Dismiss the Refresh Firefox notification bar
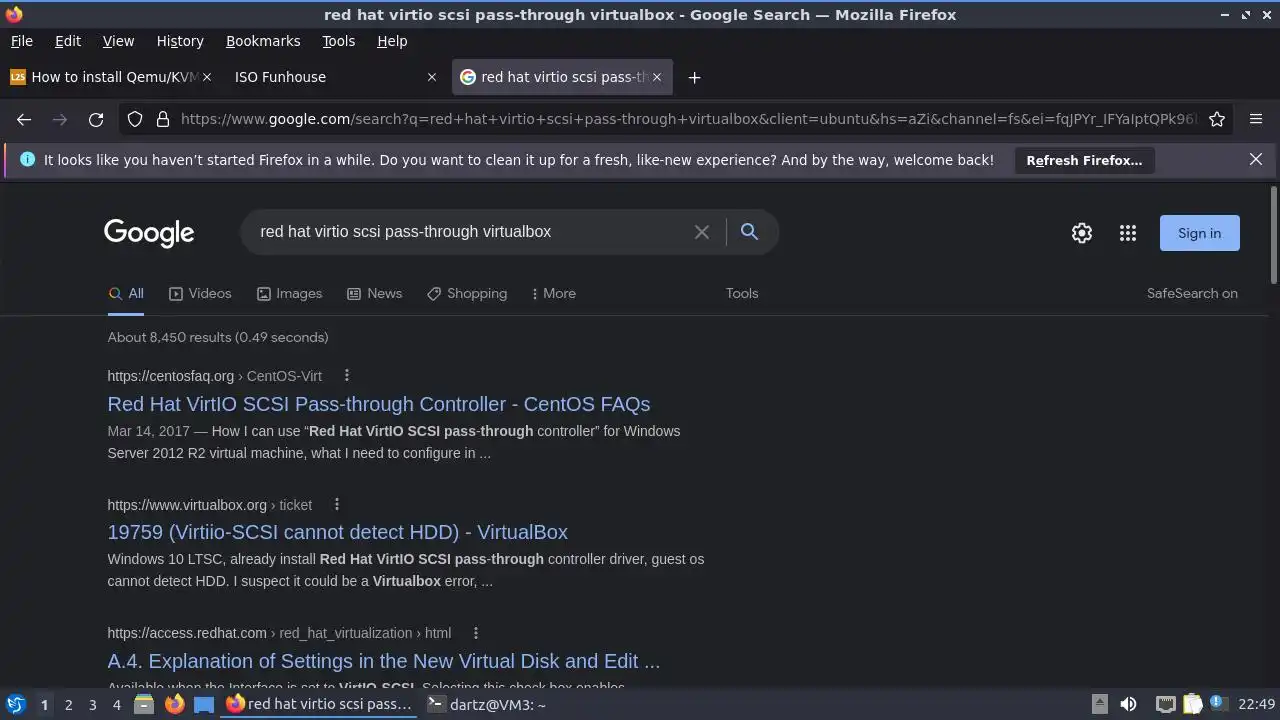This screenshot has height=720, width=1280. click(x=1256, y=159)
